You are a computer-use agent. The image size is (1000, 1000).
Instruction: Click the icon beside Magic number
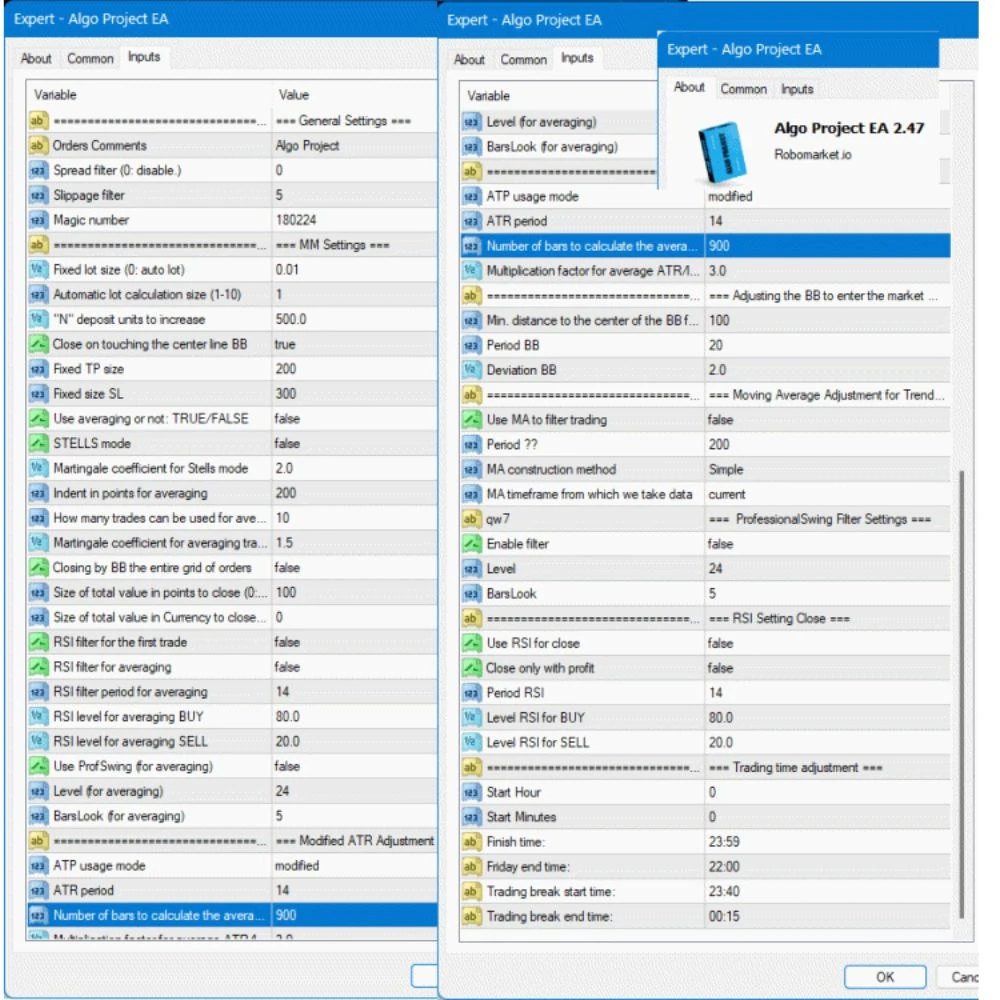[x=38, y=221]
